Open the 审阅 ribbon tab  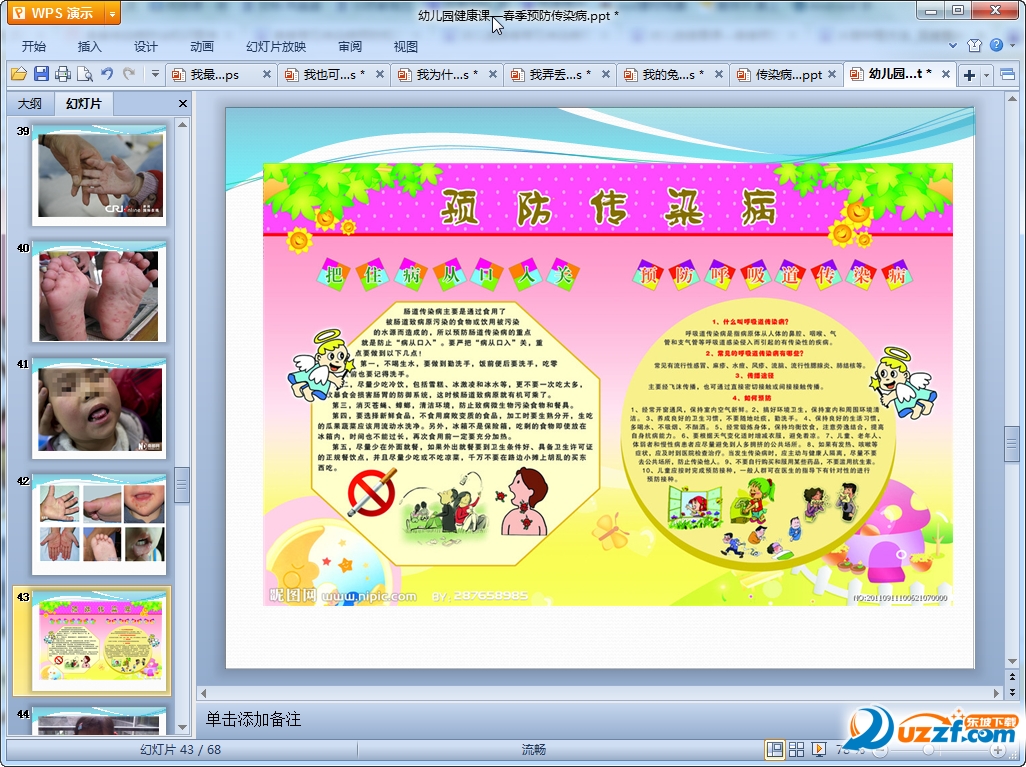pyautogui.click(x=350, y=46)
